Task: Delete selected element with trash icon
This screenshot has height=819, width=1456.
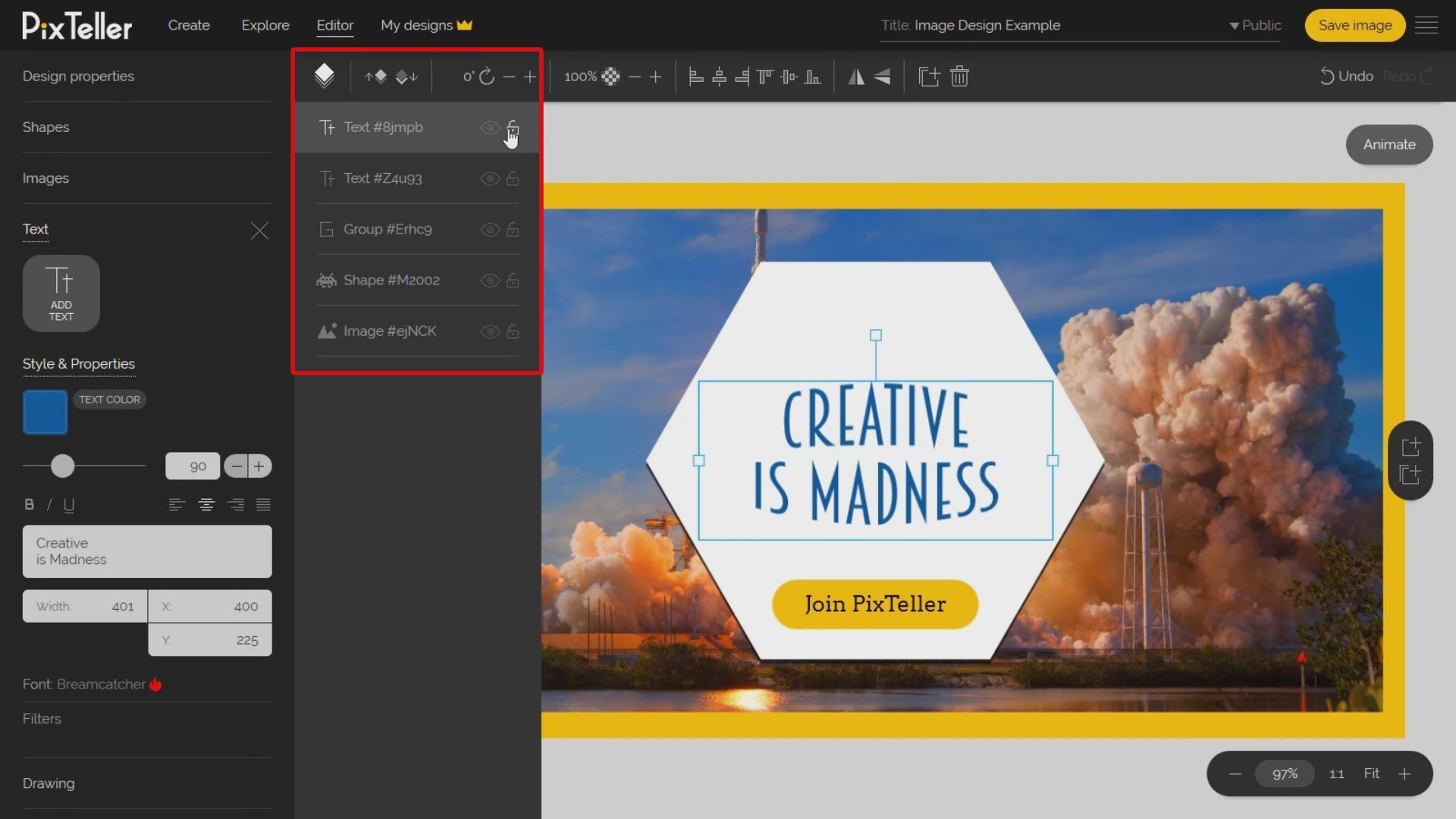Action: (959, 76)
